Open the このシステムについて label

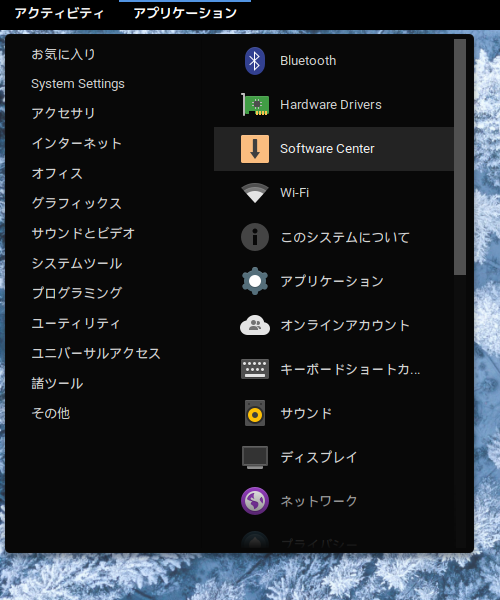(x=345, y=237)
